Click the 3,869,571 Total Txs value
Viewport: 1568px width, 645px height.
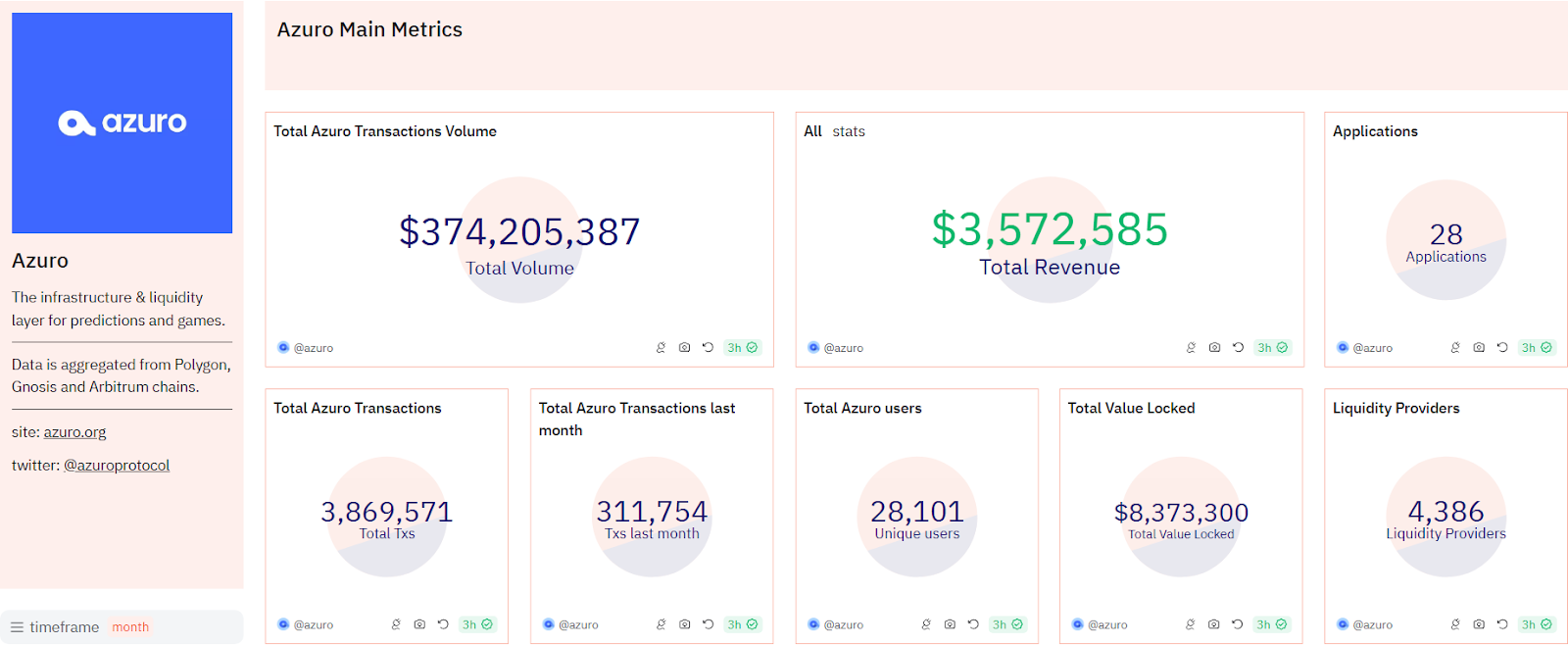click(387, 512)
